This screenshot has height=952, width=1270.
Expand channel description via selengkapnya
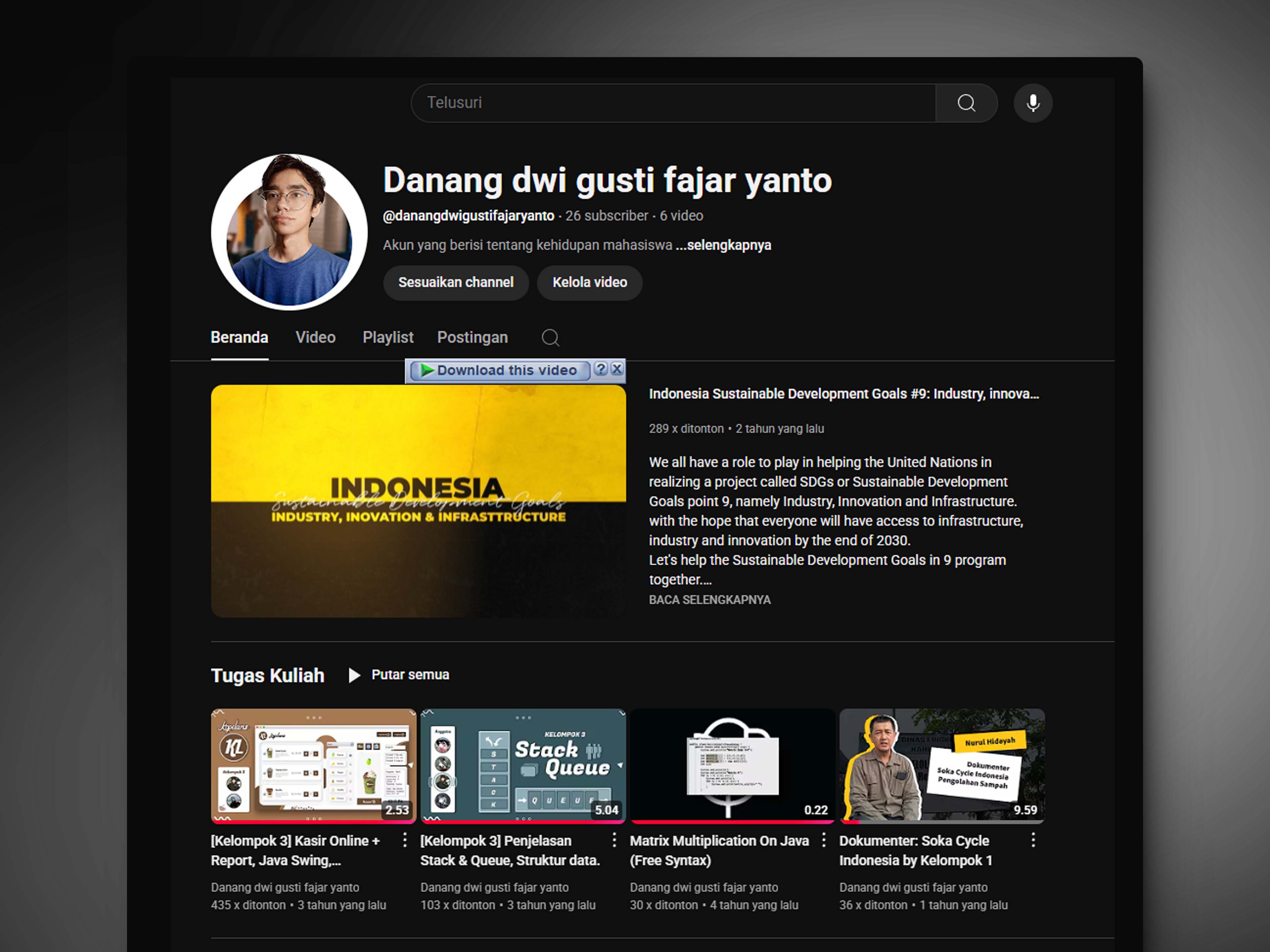pyautogui.click(x=723, y=246)
